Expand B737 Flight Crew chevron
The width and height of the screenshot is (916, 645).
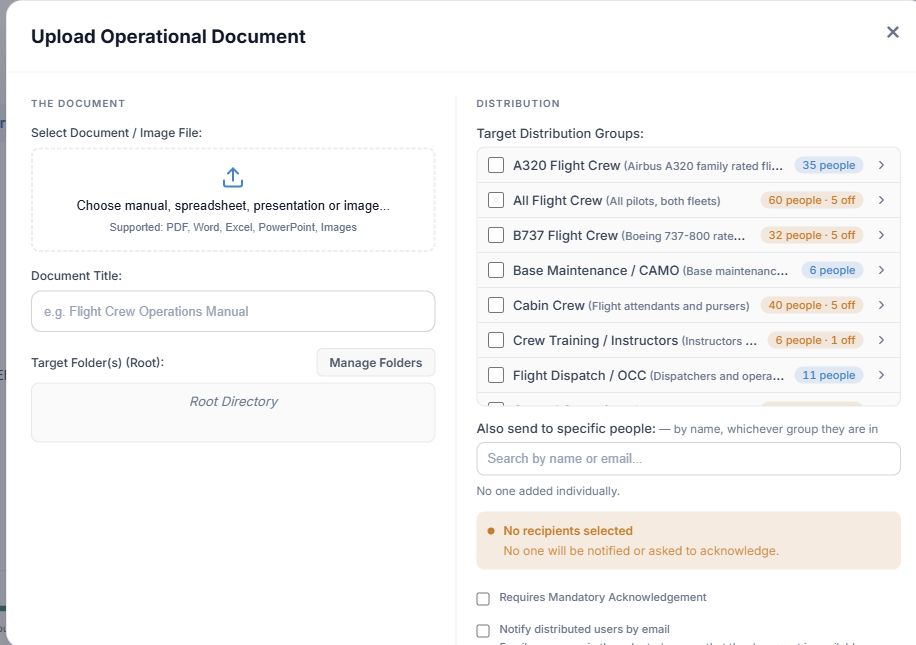(x=881, y=235)
